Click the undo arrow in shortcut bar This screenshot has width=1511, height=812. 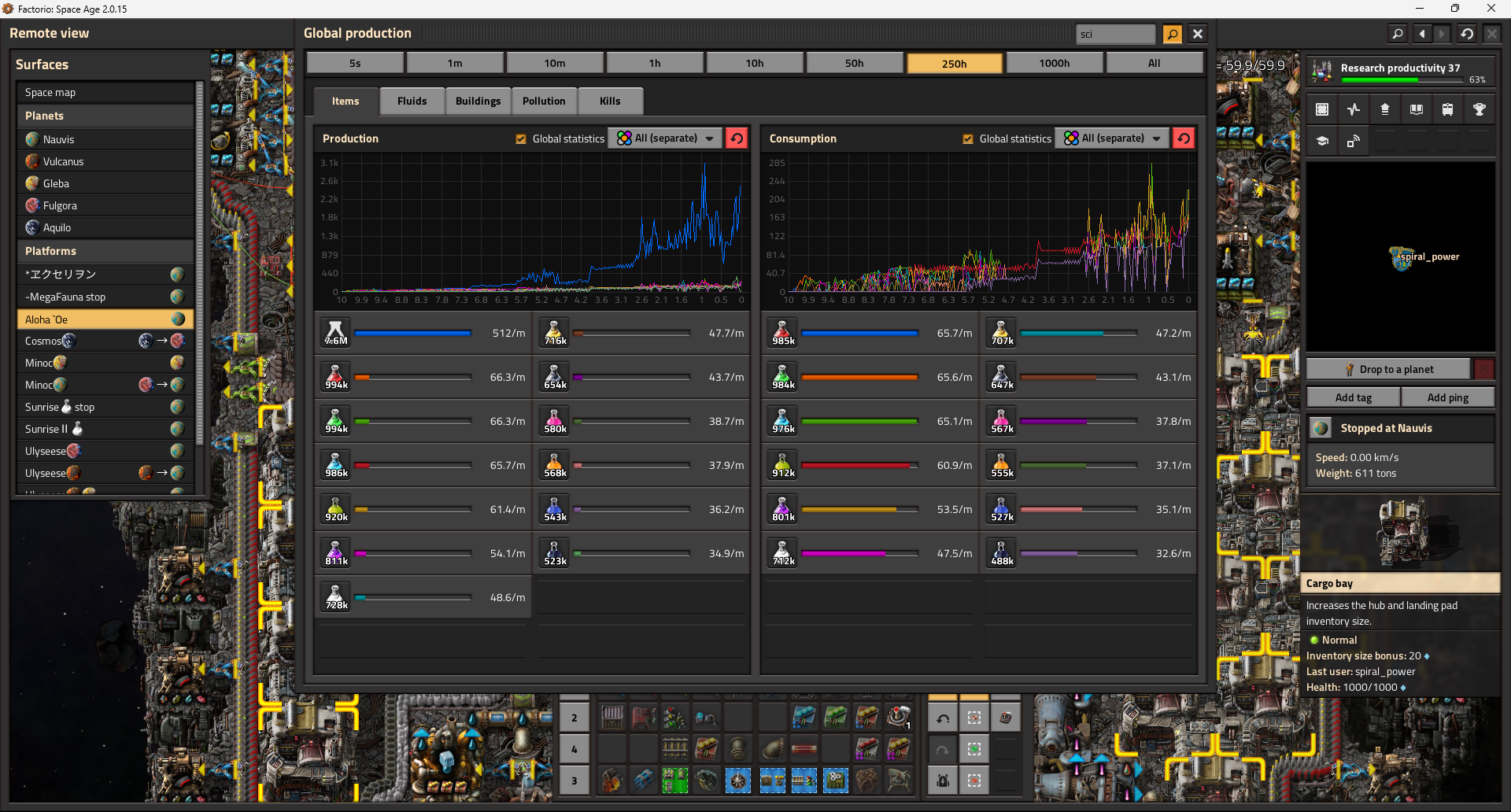pyautogui.click(x=943, y=718)
